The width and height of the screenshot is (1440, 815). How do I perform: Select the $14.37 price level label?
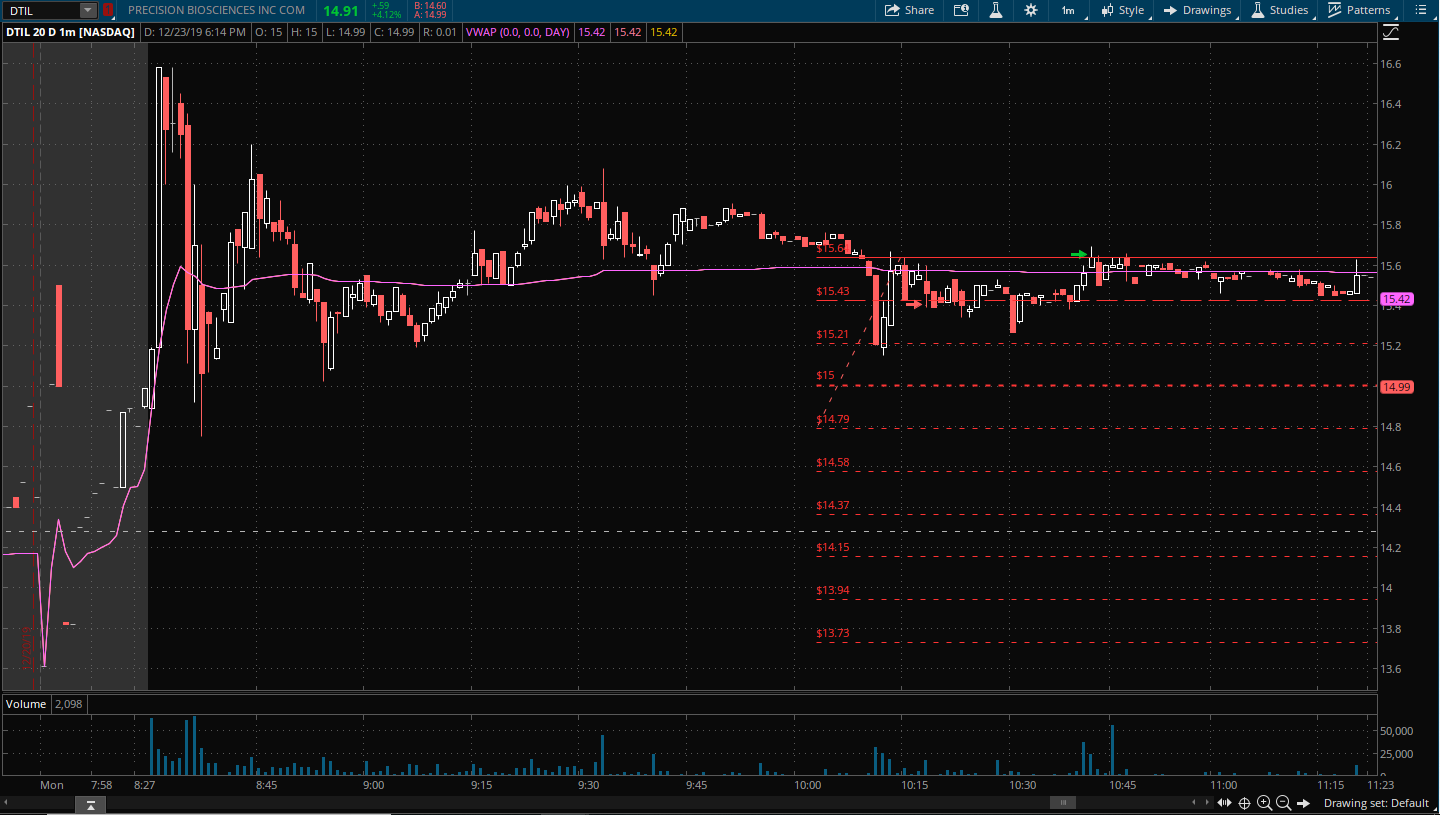click(x=833, y=505)
